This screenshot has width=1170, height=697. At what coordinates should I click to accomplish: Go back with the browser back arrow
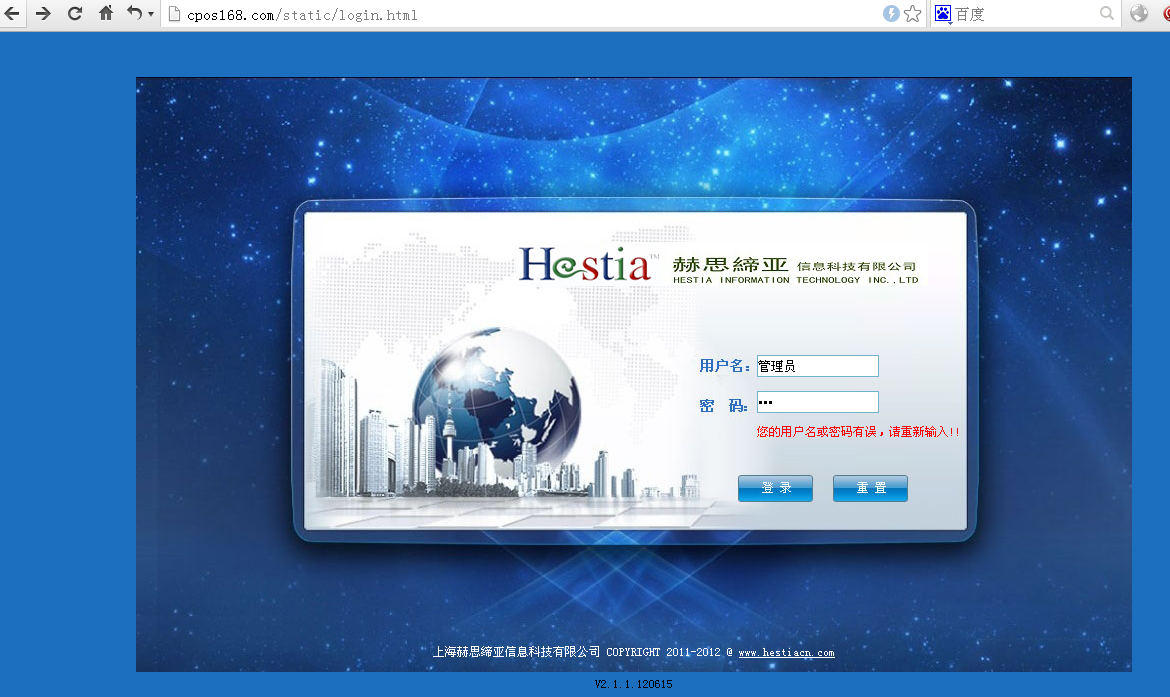(12, 13)
